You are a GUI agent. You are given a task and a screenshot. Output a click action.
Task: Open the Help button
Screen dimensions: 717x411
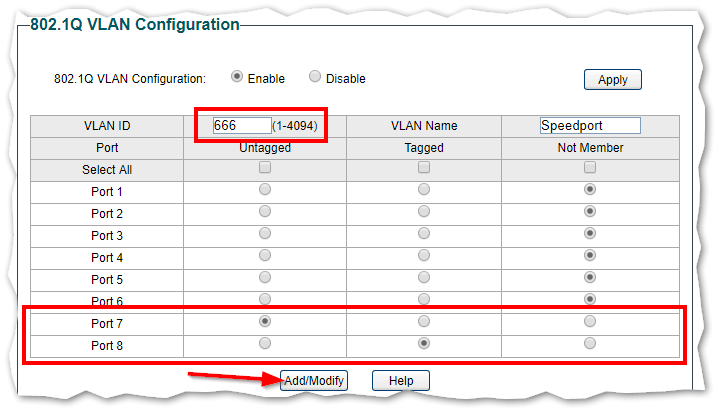point(400,381)
